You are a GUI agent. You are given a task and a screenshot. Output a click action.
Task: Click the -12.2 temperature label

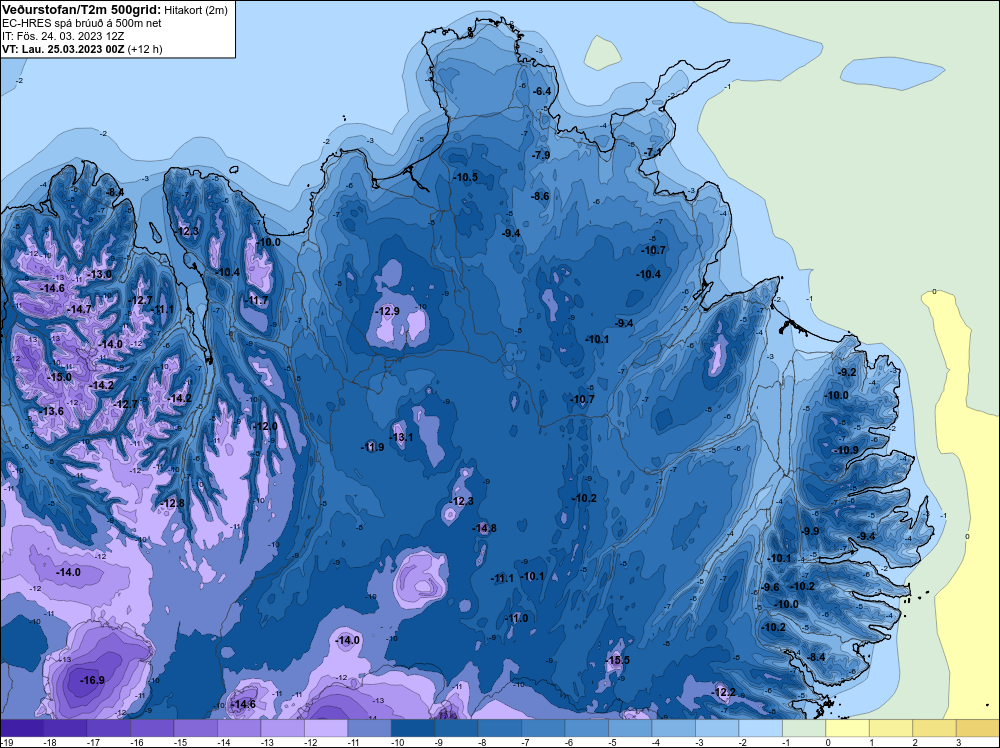(x=724, y=693)
